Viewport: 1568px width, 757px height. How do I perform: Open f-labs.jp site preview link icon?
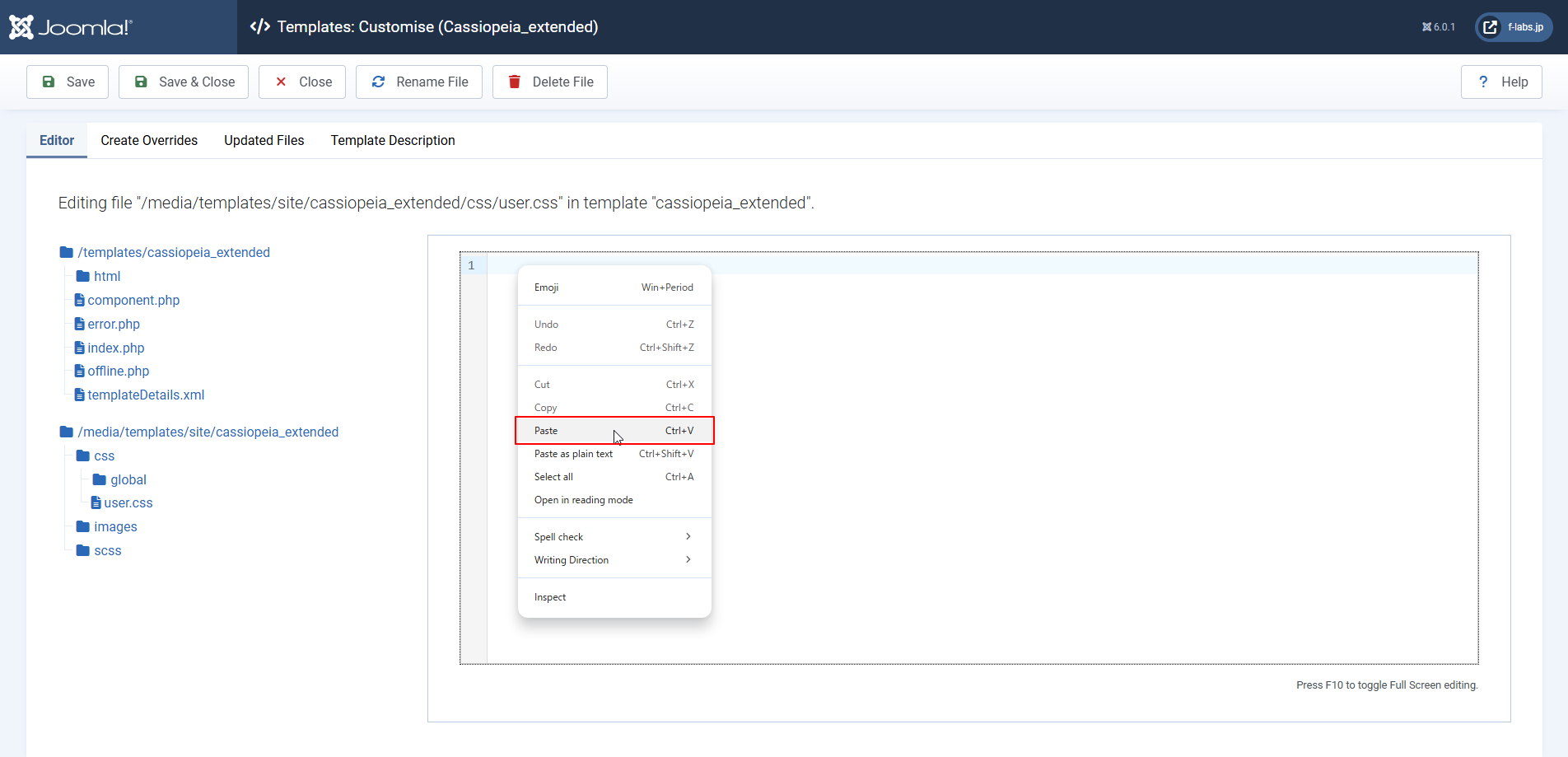point(1490,27)
